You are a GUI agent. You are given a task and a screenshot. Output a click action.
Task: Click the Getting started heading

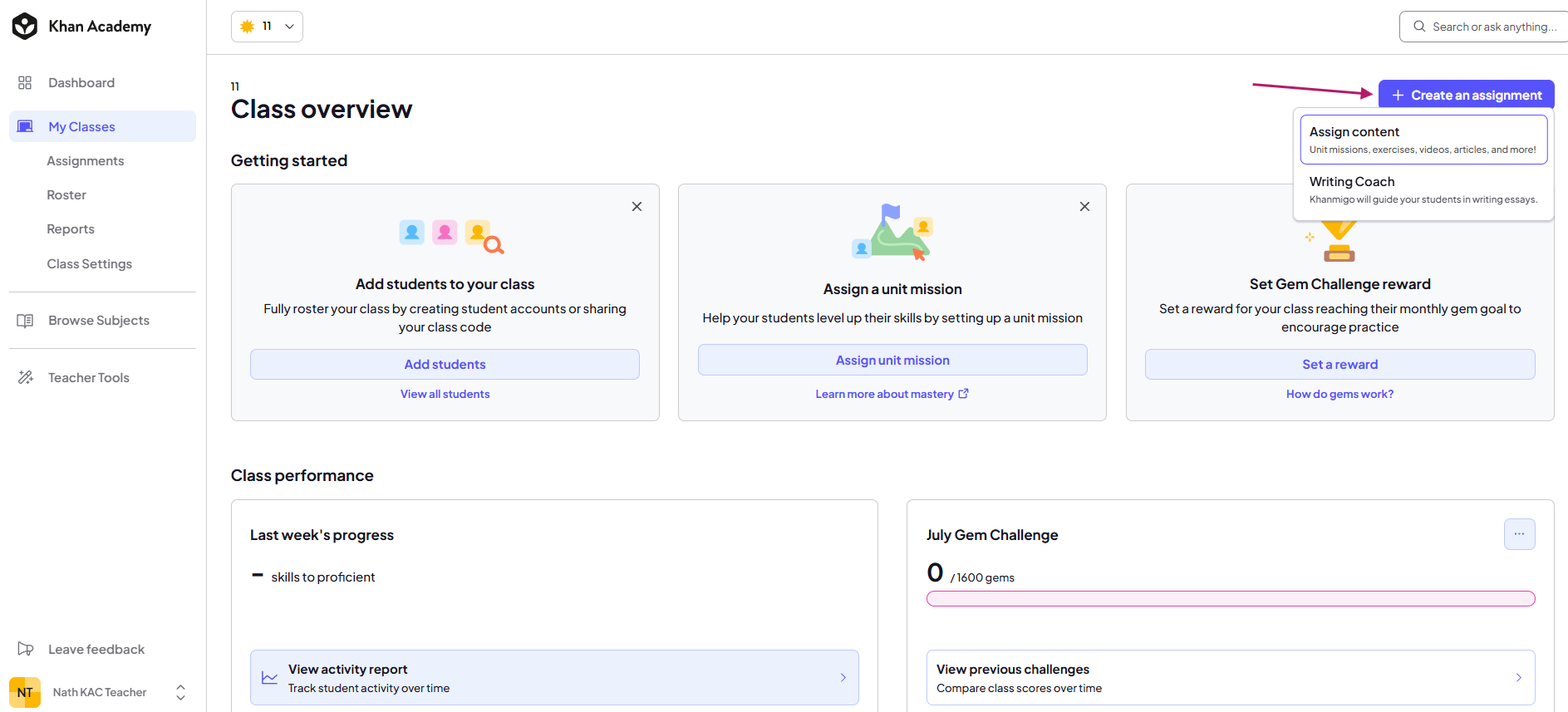click(289, 160)
